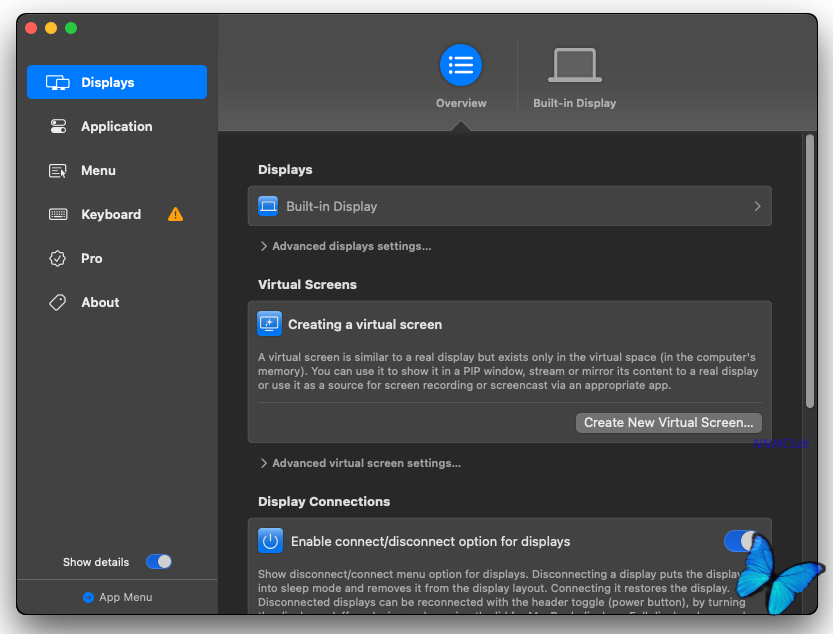
Task: Select Displays in the sidebar
Action: click(x=116, y=83)
